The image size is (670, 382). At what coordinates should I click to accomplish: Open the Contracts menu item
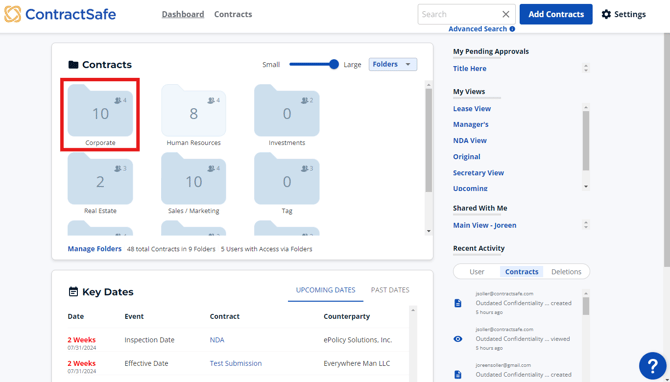point(233,14)
